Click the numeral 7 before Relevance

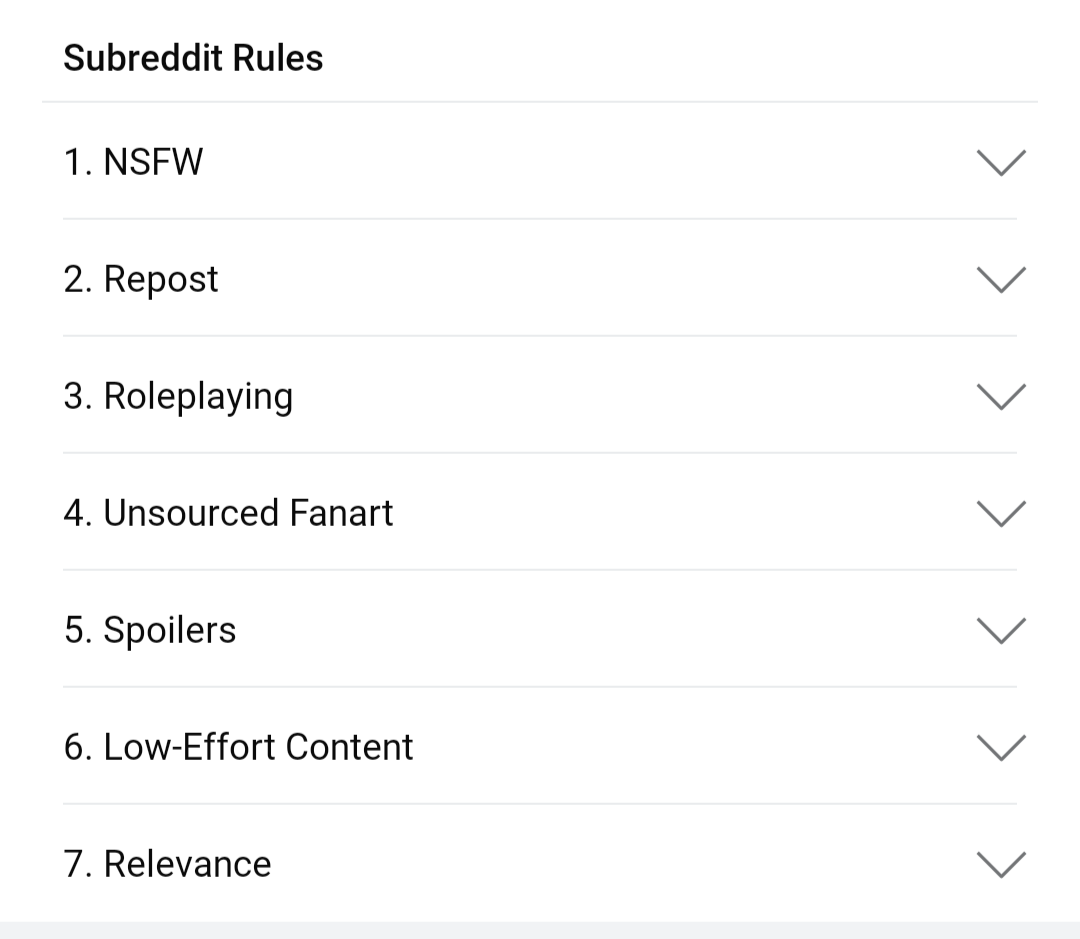[73, 865]
